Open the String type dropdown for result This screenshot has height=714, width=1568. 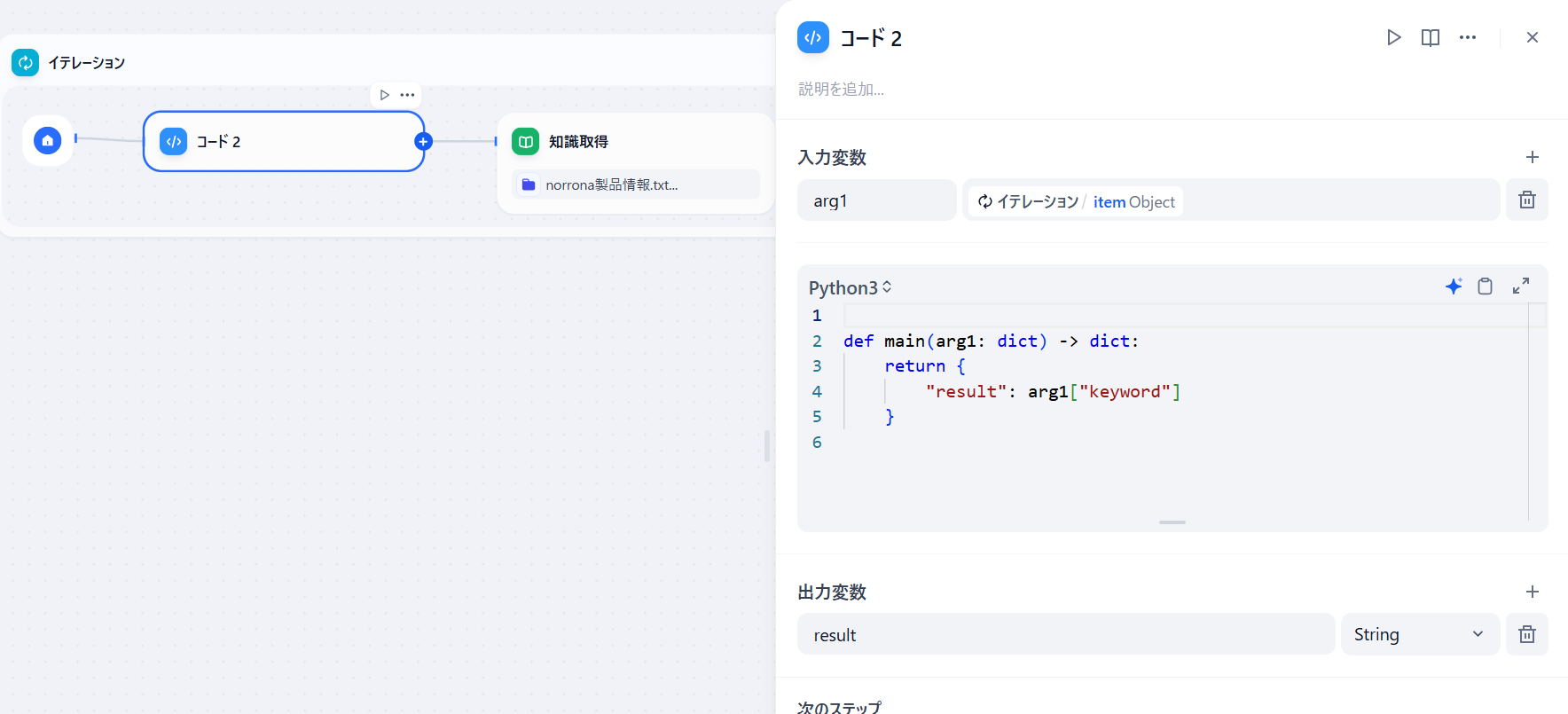click(x=1420, y=634)
